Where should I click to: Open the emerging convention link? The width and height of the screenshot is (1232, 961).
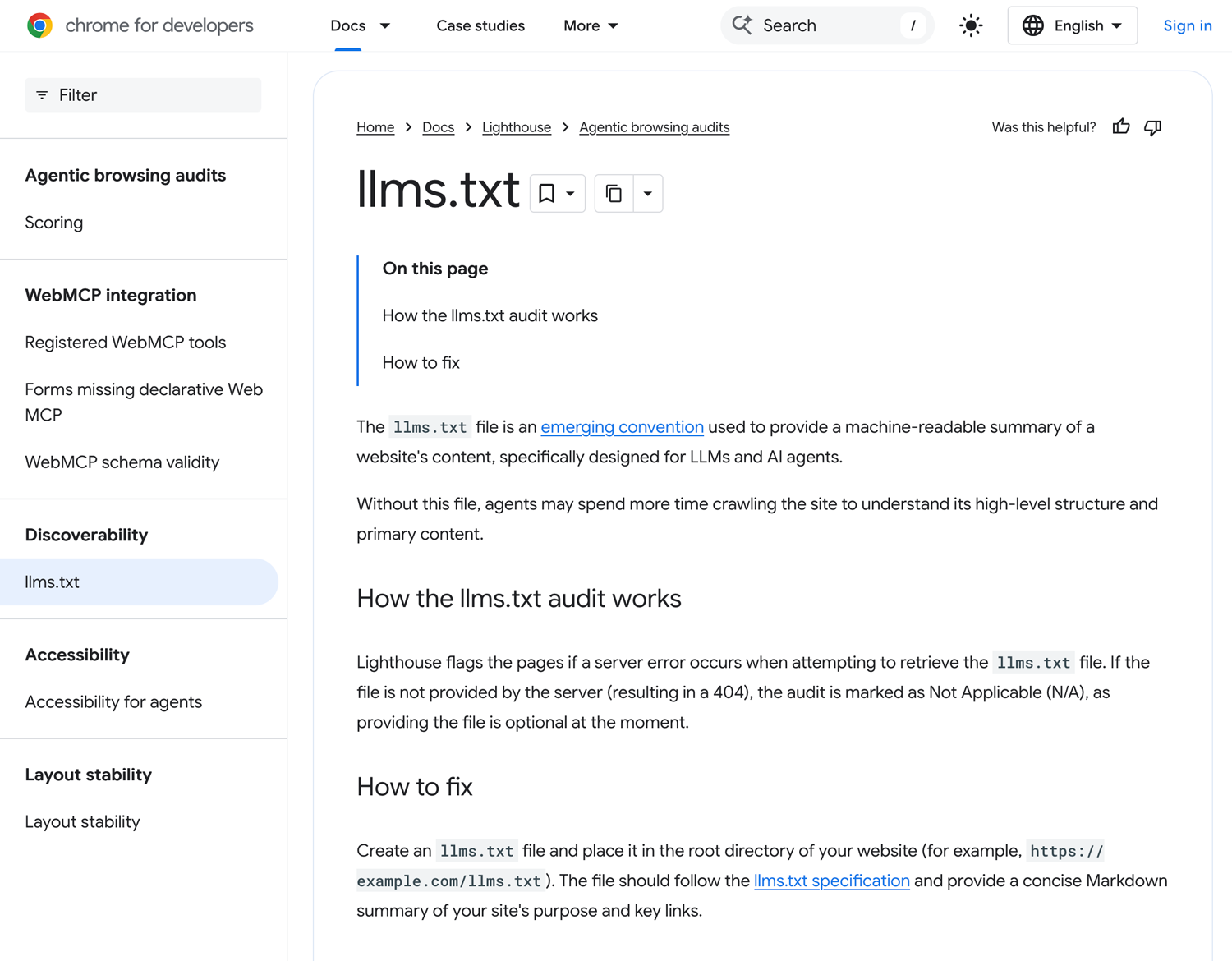tap(622, 427)
